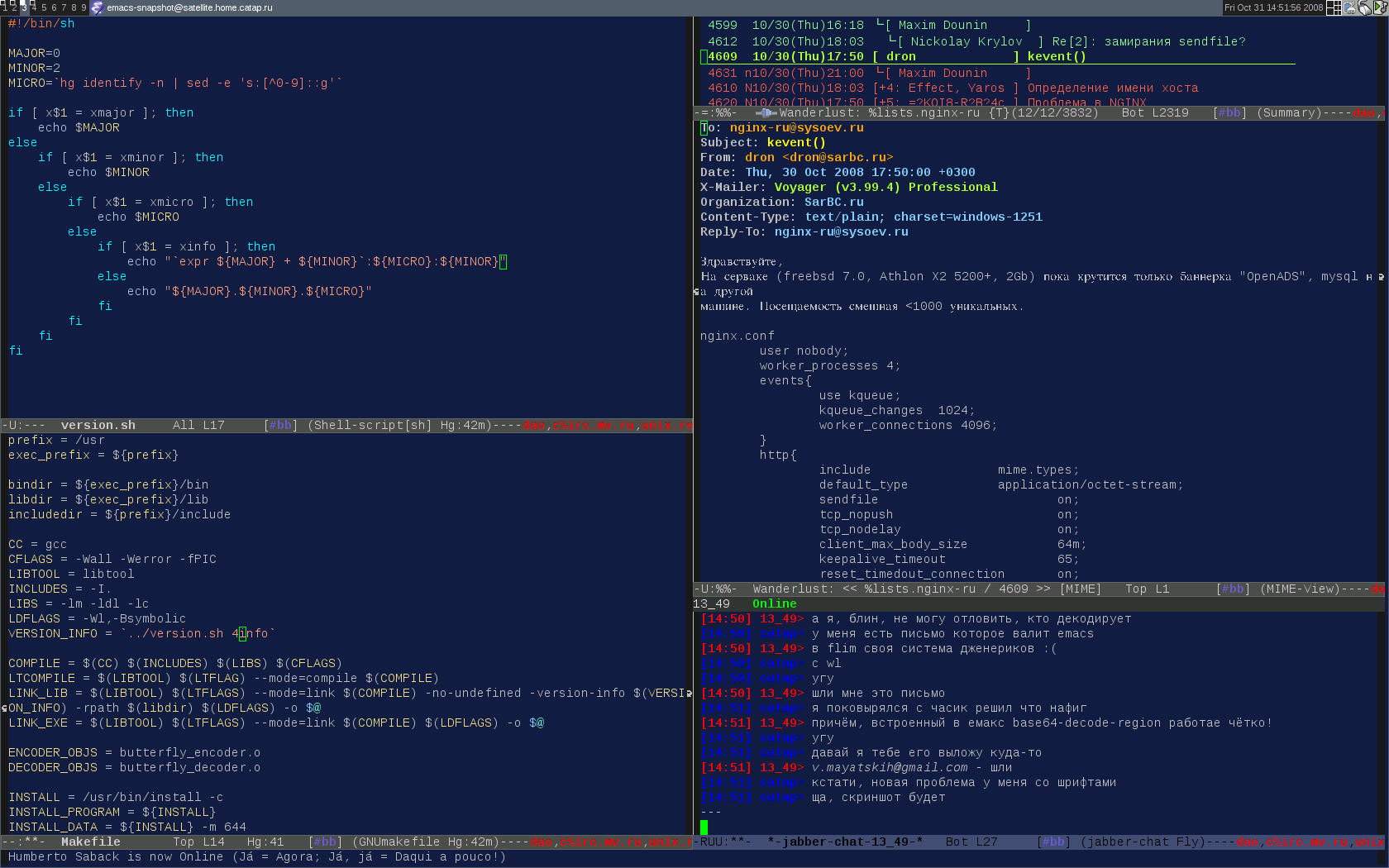
Task: Click the (jabber-chat Fly) mode indicator
Action: pyautogui.click(x=1143, y=842)
